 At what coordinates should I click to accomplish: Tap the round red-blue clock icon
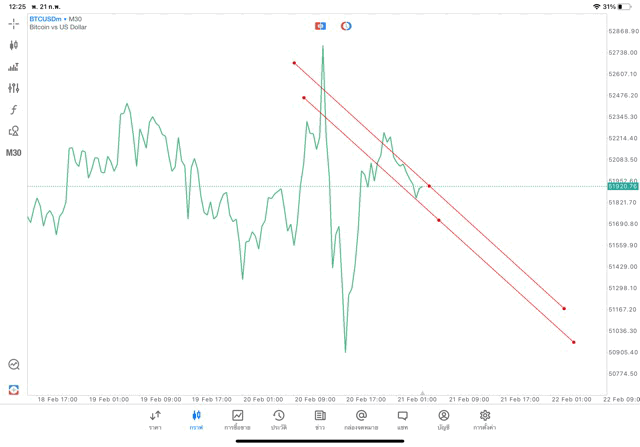pyautogui.click(x=346, y=26)
